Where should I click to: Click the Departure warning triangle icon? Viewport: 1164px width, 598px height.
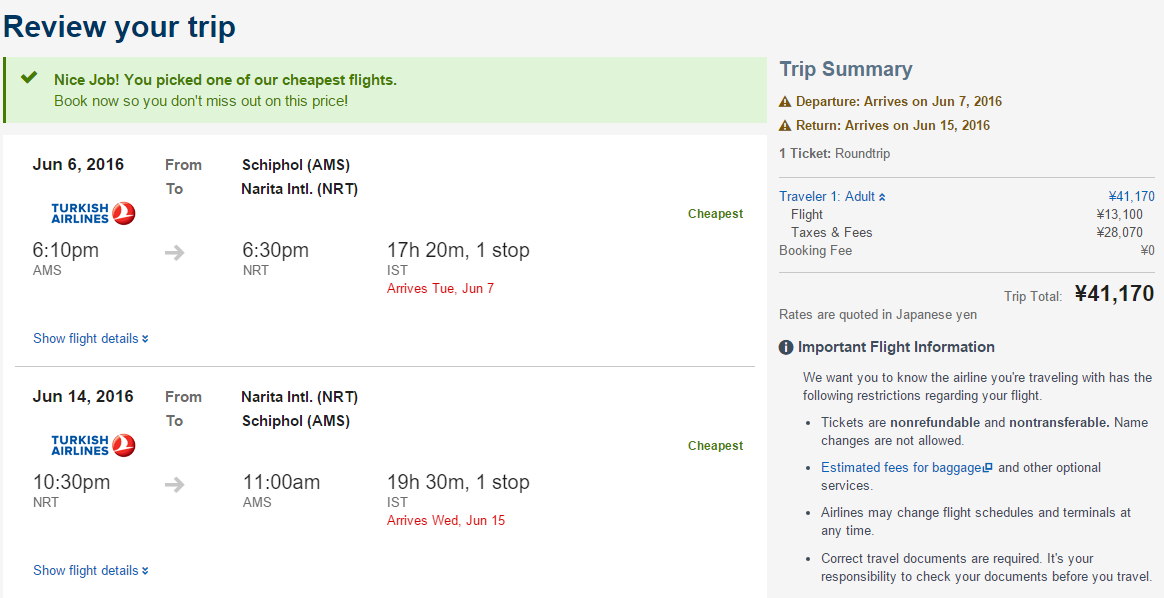[785, 102]
